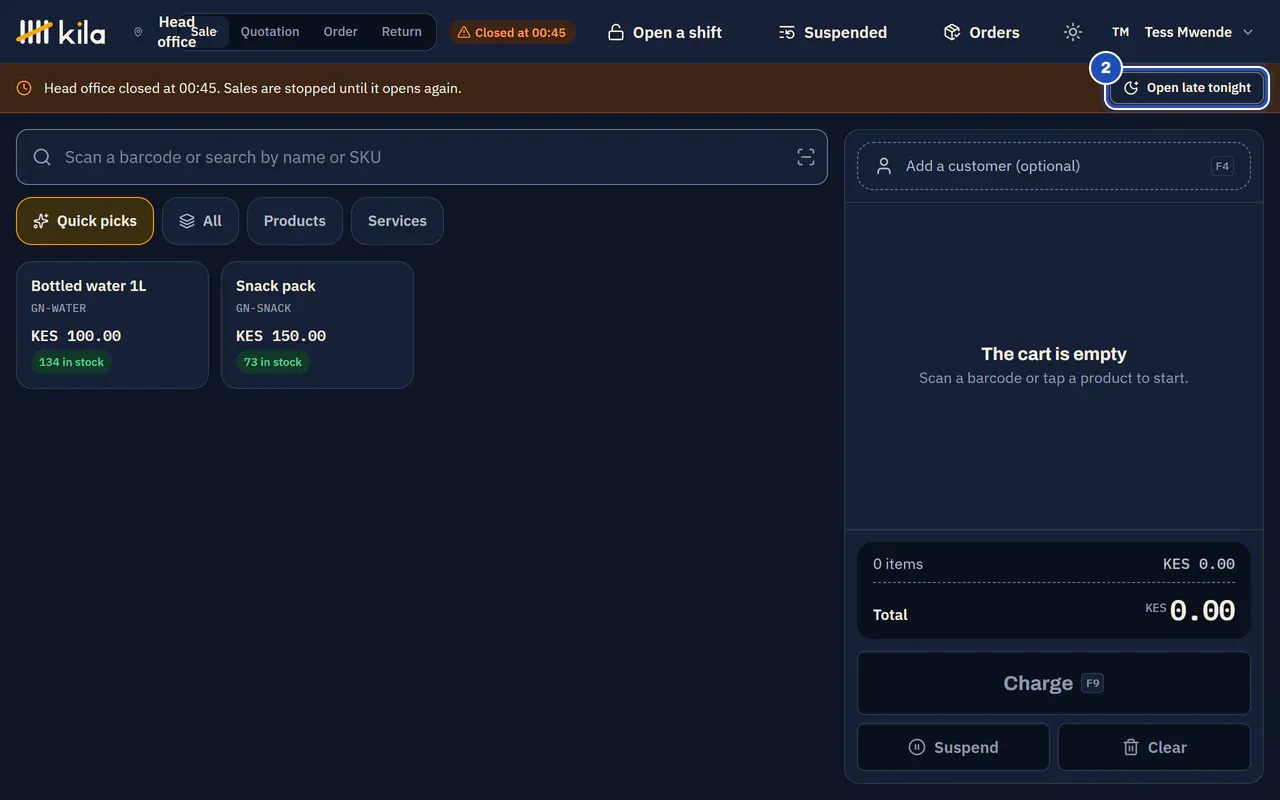This screenshot has height=800, width=1280.
Task: Expand the Tess Mwende account menu chevron
Action: click(x=1248, y=32)
